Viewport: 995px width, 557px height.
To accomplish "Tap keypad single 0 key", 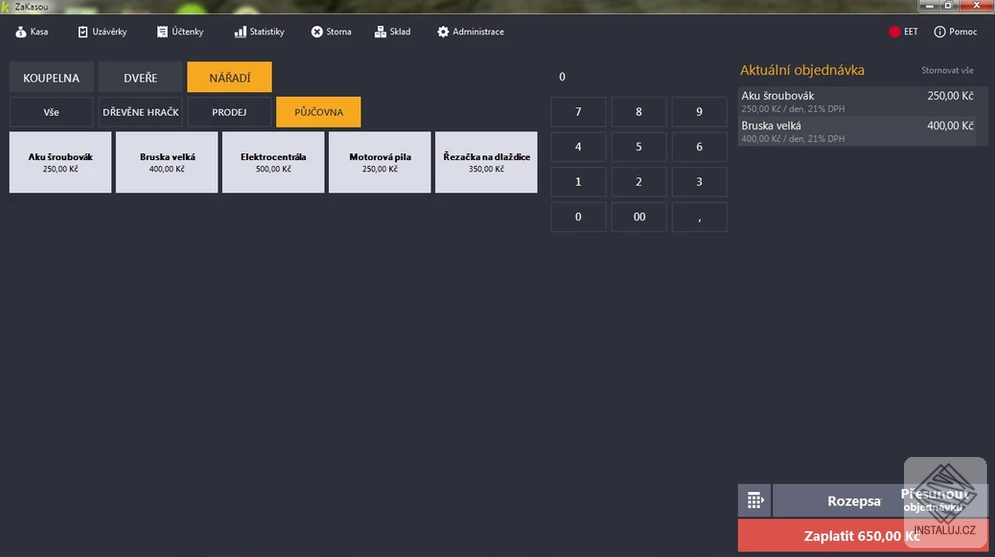I will pyautogui.click(x=578, y=217).
